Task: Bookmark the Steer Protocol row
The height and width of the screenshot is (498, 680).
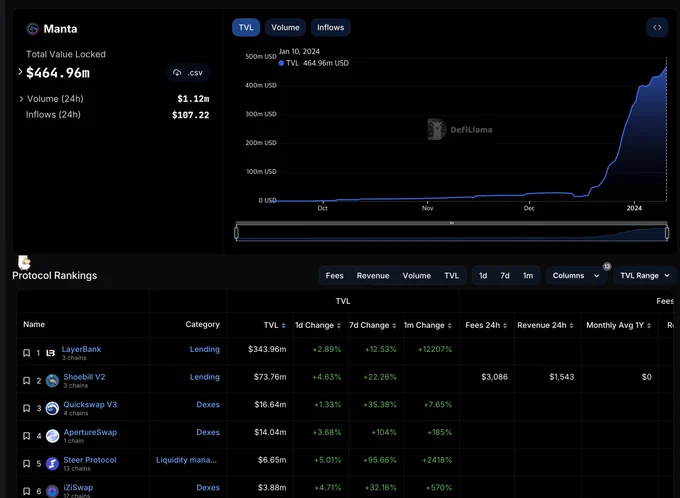Action: [26, 464]
